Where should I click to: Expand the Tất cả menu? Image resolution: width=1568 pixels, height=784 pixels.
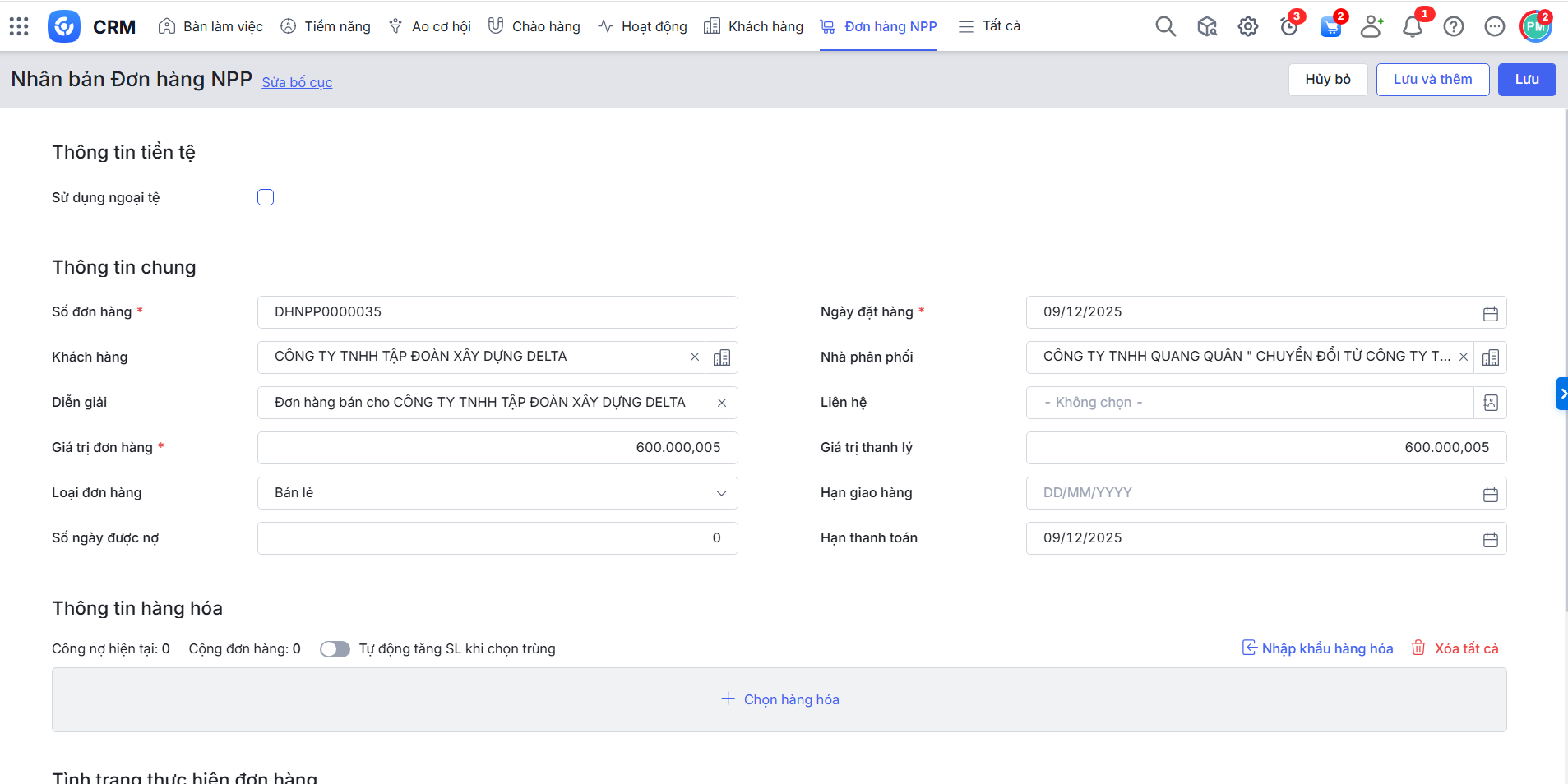point(989,26)
